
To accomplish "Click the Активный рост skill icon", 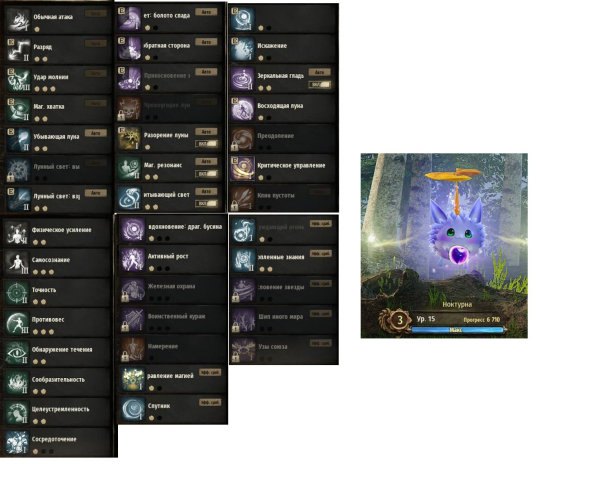I will pos(133,259).
